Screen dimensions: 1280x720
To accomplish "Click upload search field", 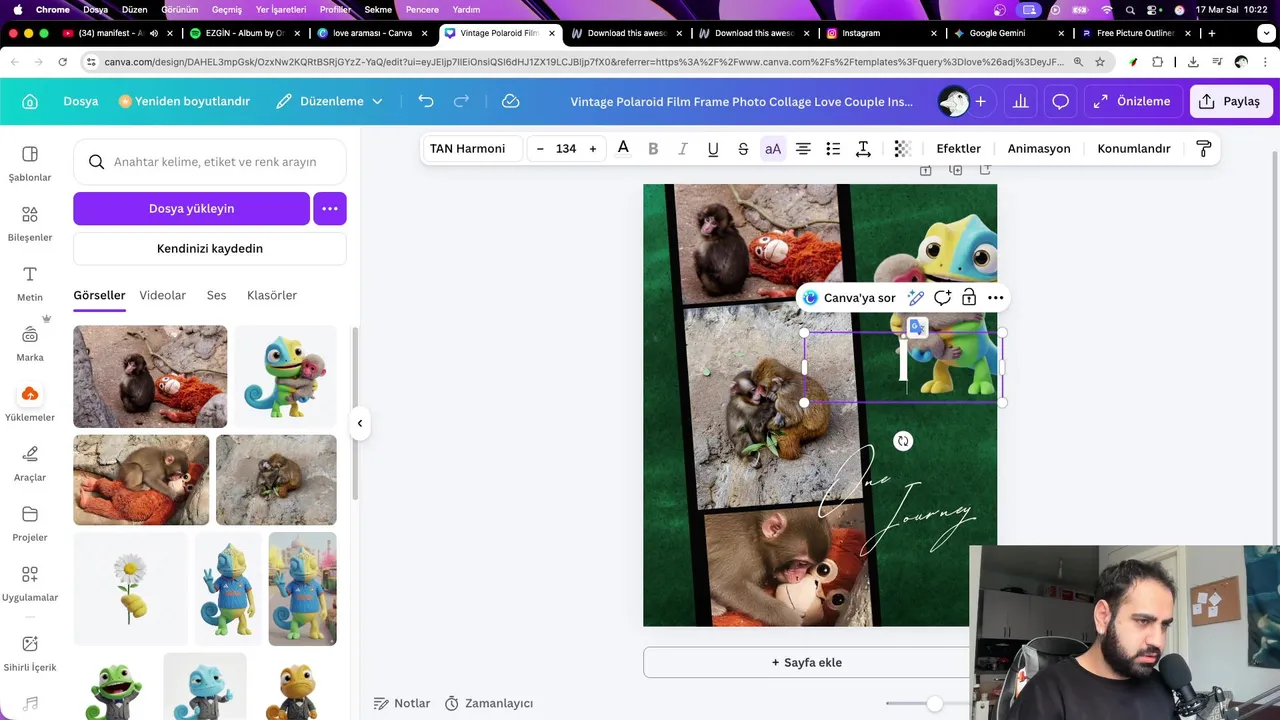I will 210,161.
